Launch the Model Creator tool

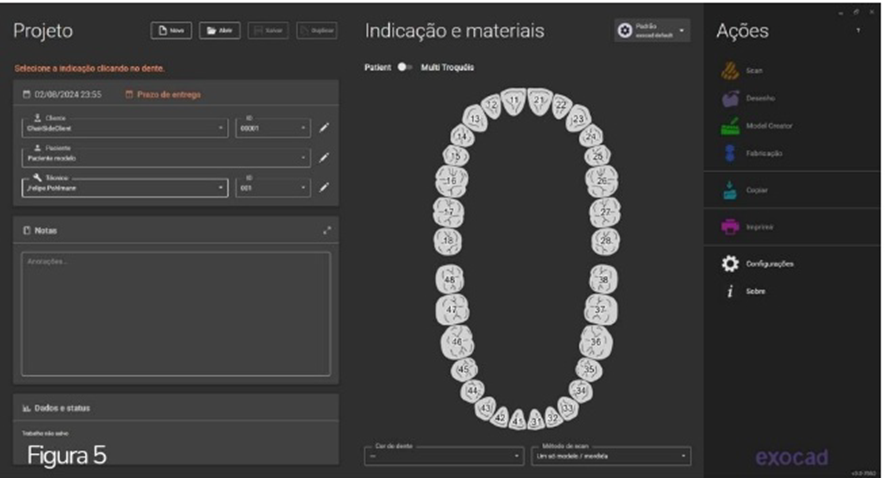[x=730, y=126]
